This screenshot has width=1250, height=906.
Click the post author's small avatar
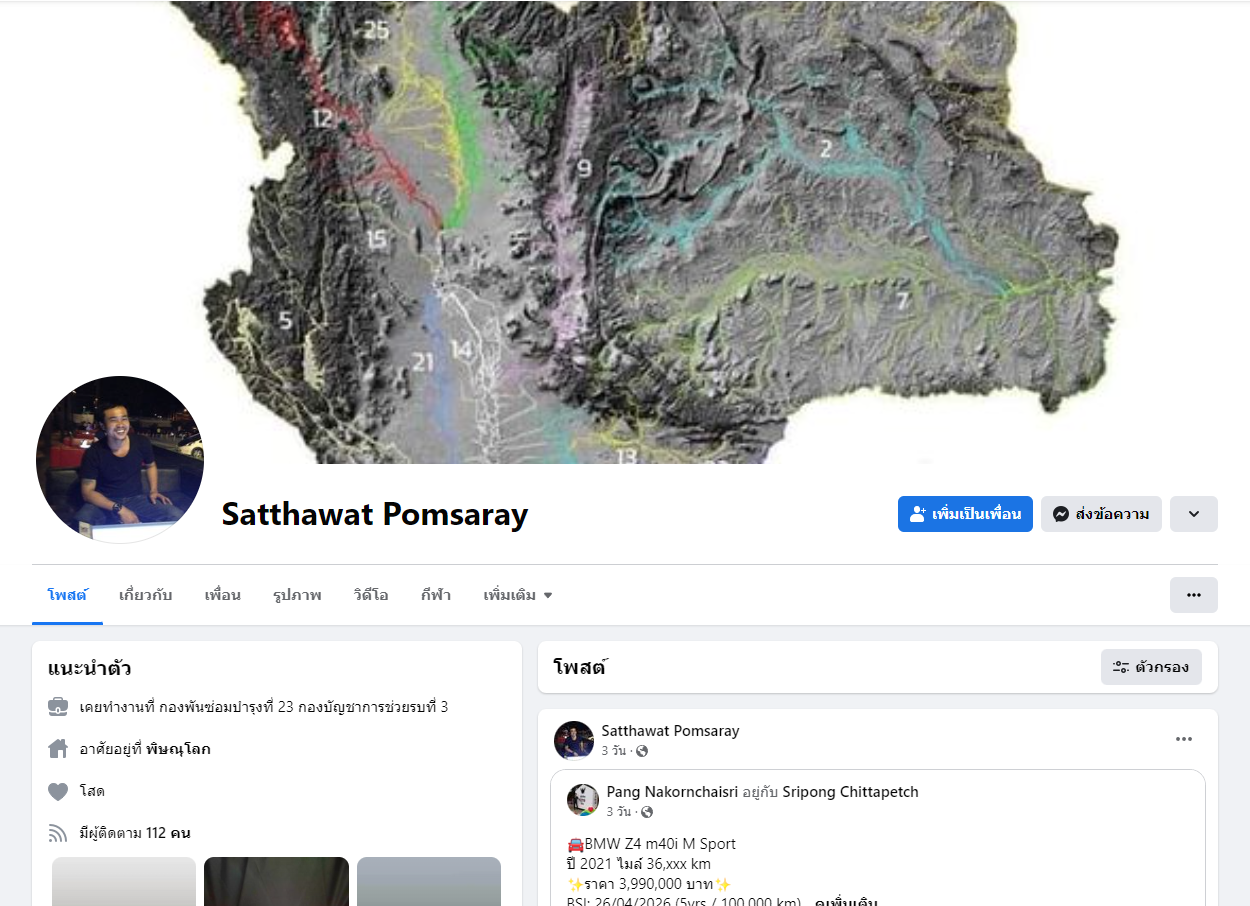(x=574, y=740)
